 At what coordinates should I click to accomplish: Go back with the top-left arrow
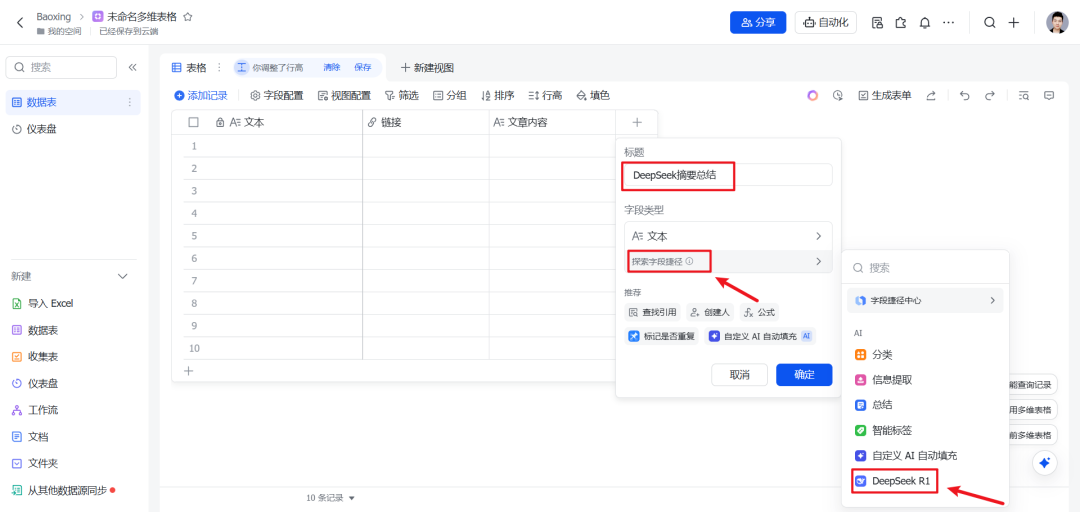[20, 23]
